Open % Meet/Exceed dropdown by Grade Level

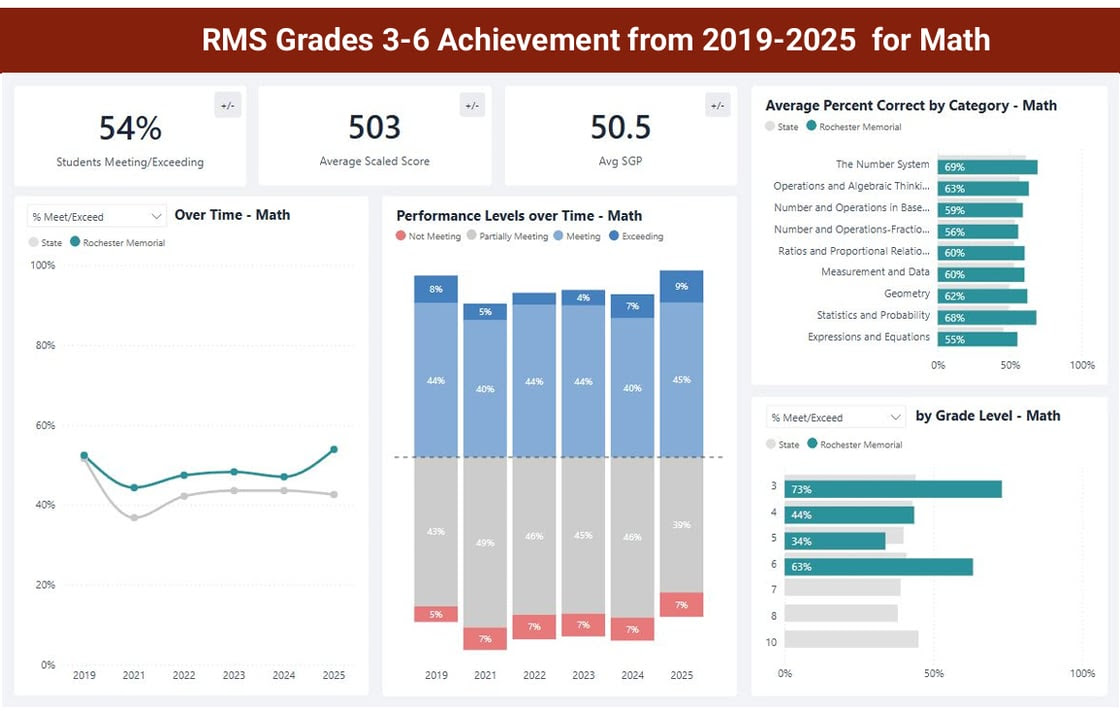[836, 417]
